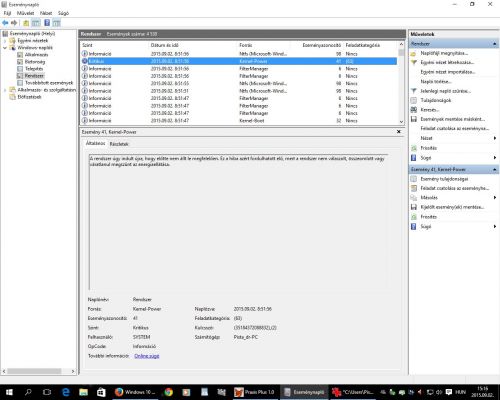Select the Eseménynapló (Helyi) root node

tap(32, 33)
